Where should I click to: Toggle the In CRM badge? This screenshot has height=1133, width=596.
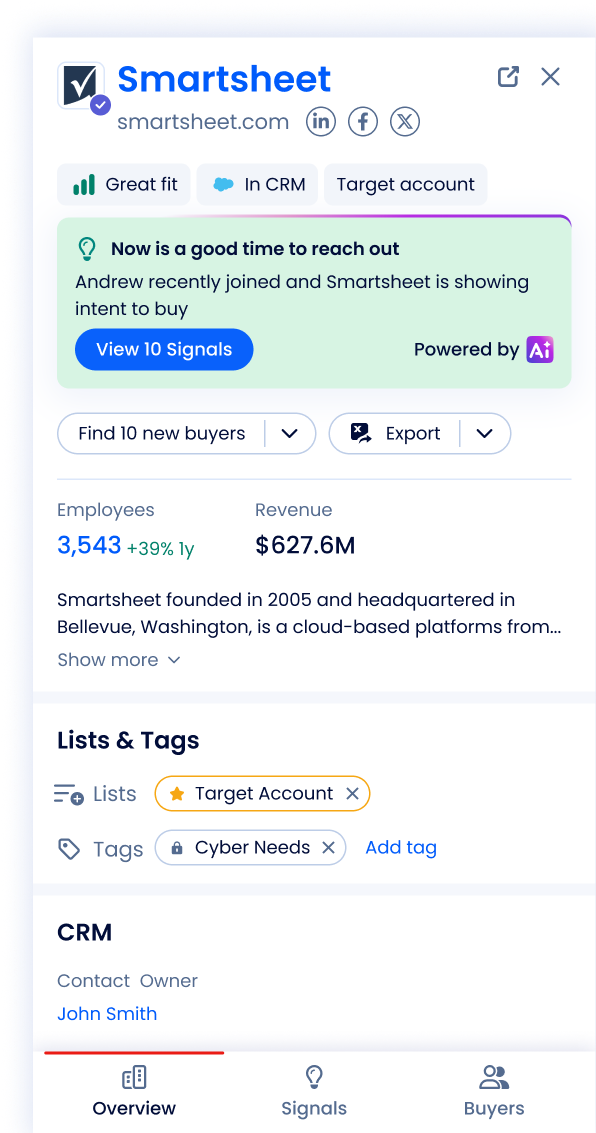[x=257, y=184]
